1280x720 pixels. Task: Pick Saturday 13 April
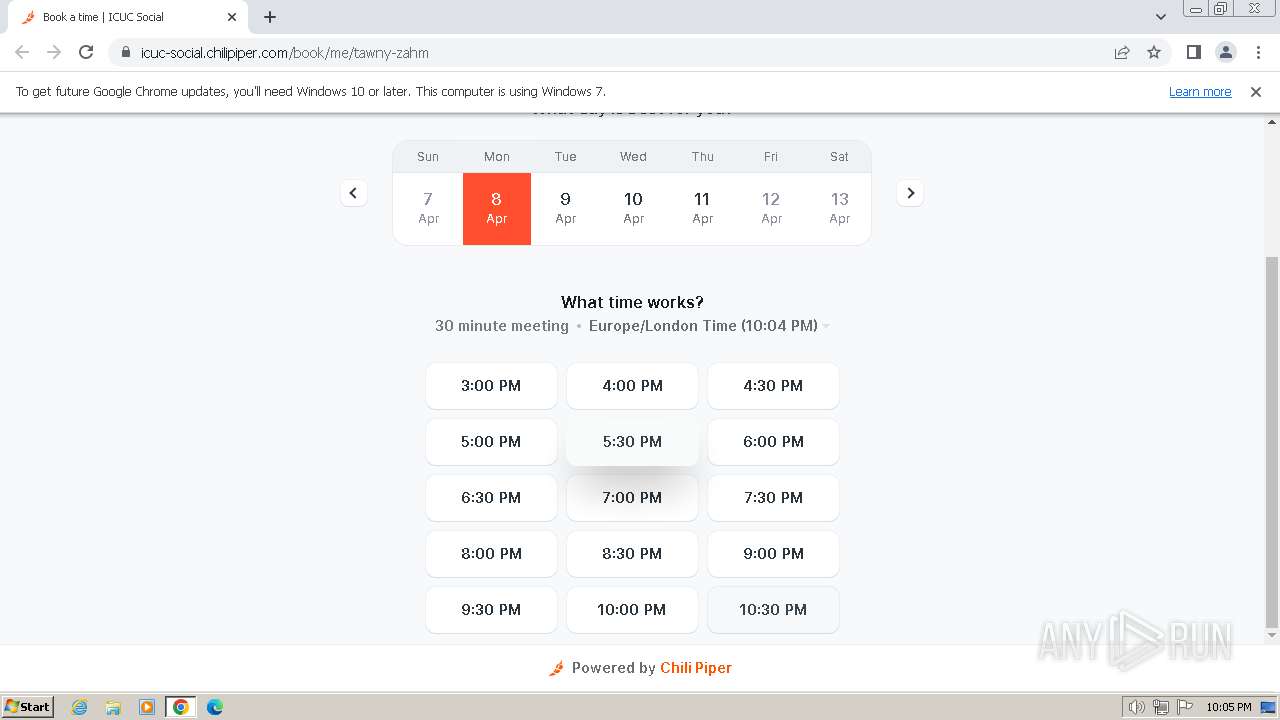tap(839, 208)
